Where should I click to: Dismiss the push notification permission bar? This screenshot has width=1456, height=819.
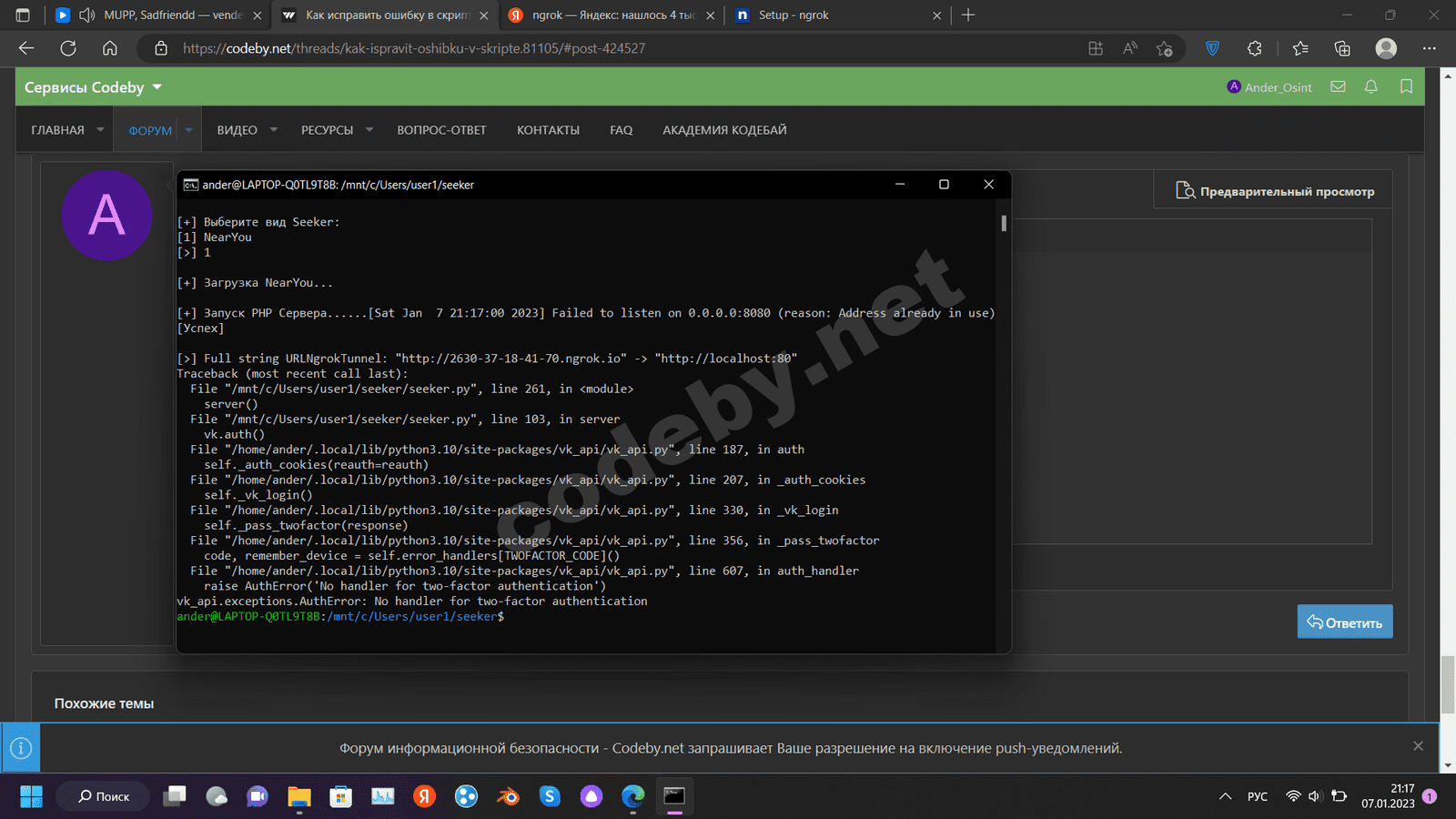(x=1418, y=746)
